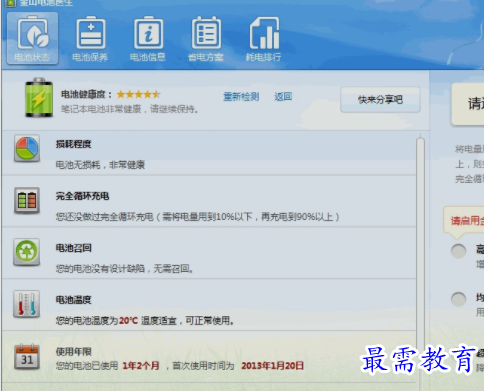Click the 金山电池医生 title bar icon
Screen dimensions: 484x391
click(11, 3)
